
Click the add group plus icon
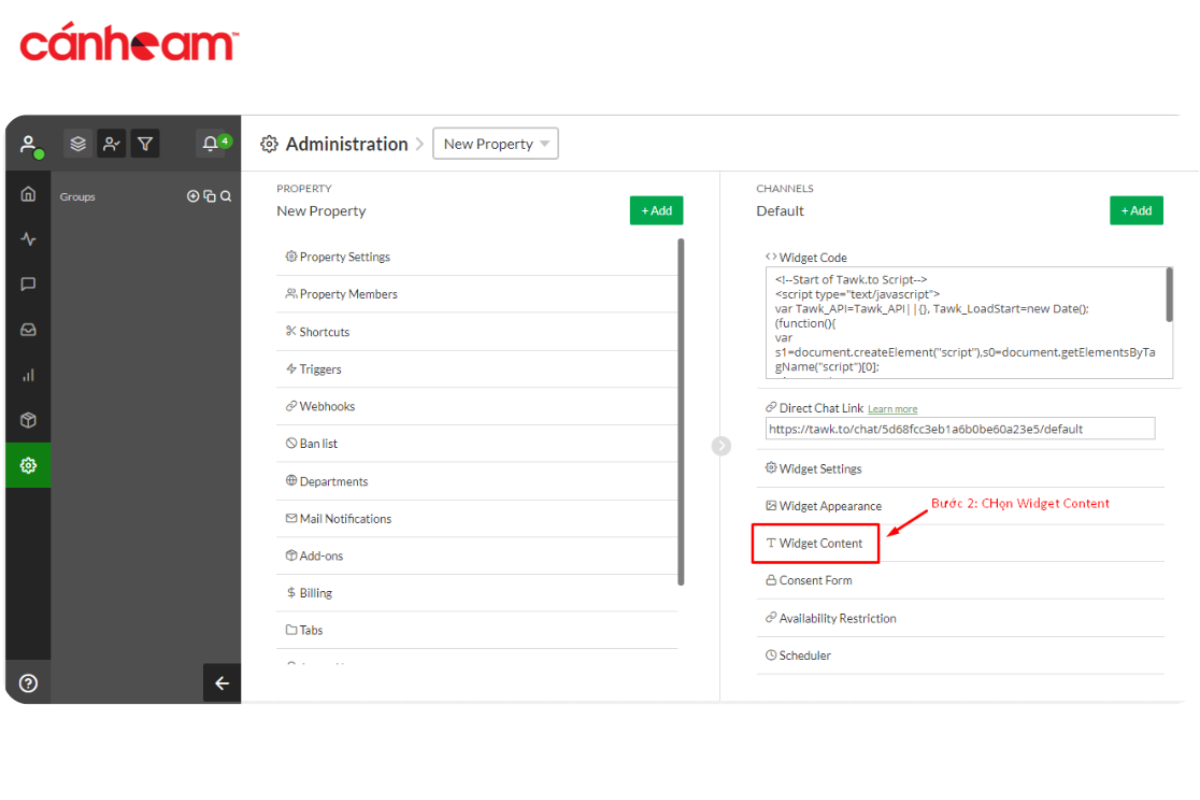click(193, 197)
